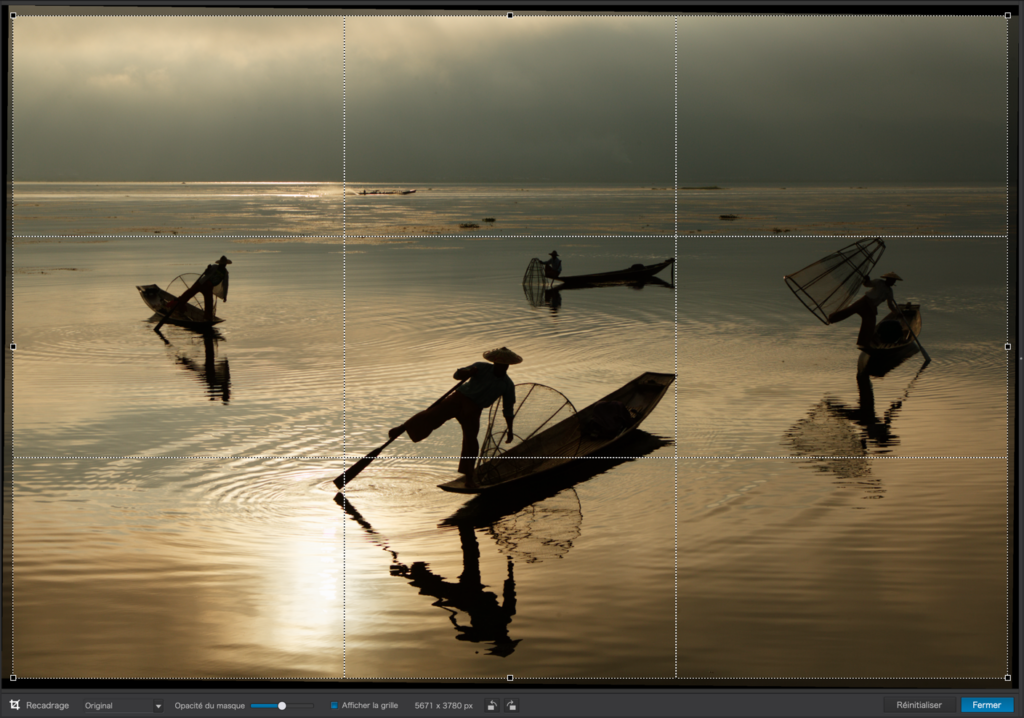
Task: Toggle the Afficher la grille checkbox
Action: point(334,706)
